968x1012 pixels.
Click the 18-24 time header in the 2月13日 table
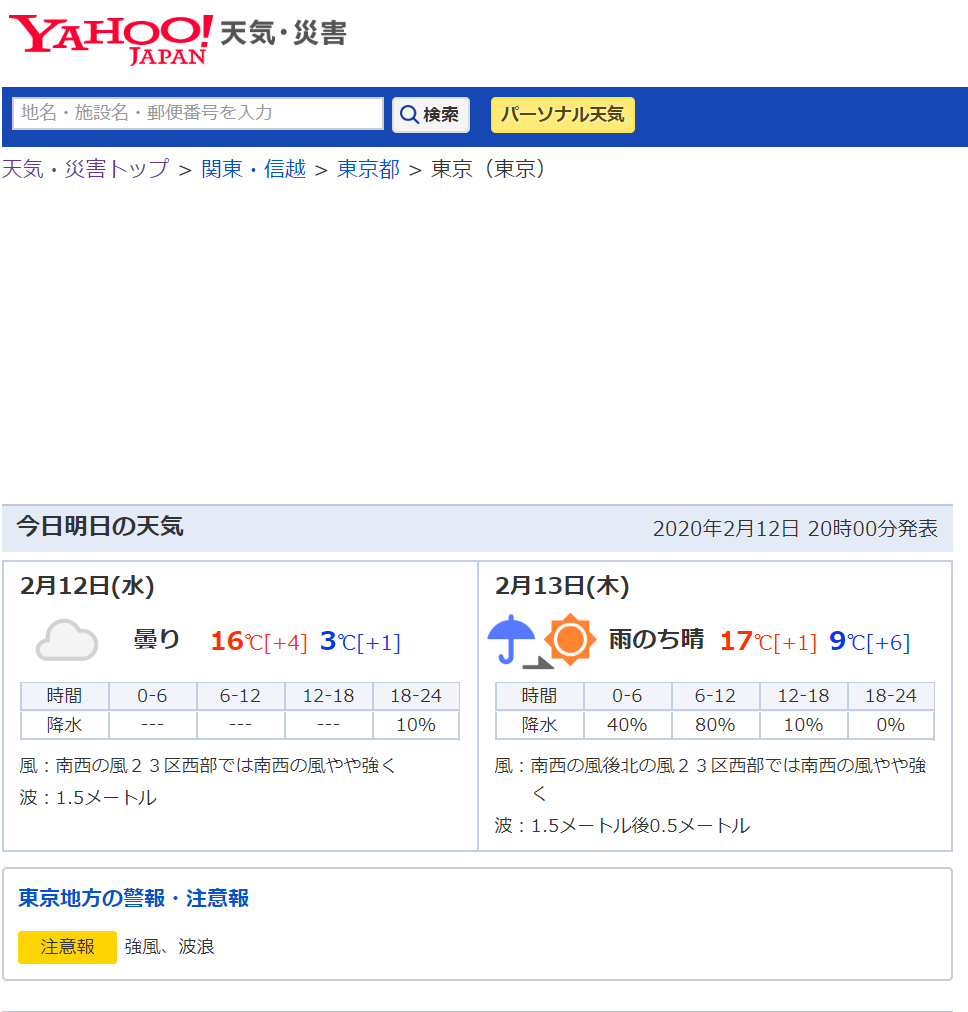click(891, 696)
